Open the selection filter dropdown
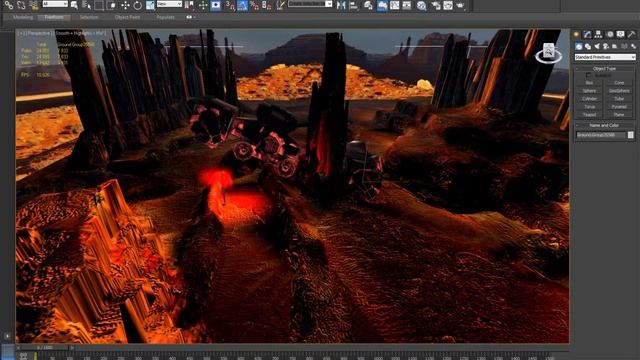This screenshot has height=360, width=640. (x=55, y=4)
